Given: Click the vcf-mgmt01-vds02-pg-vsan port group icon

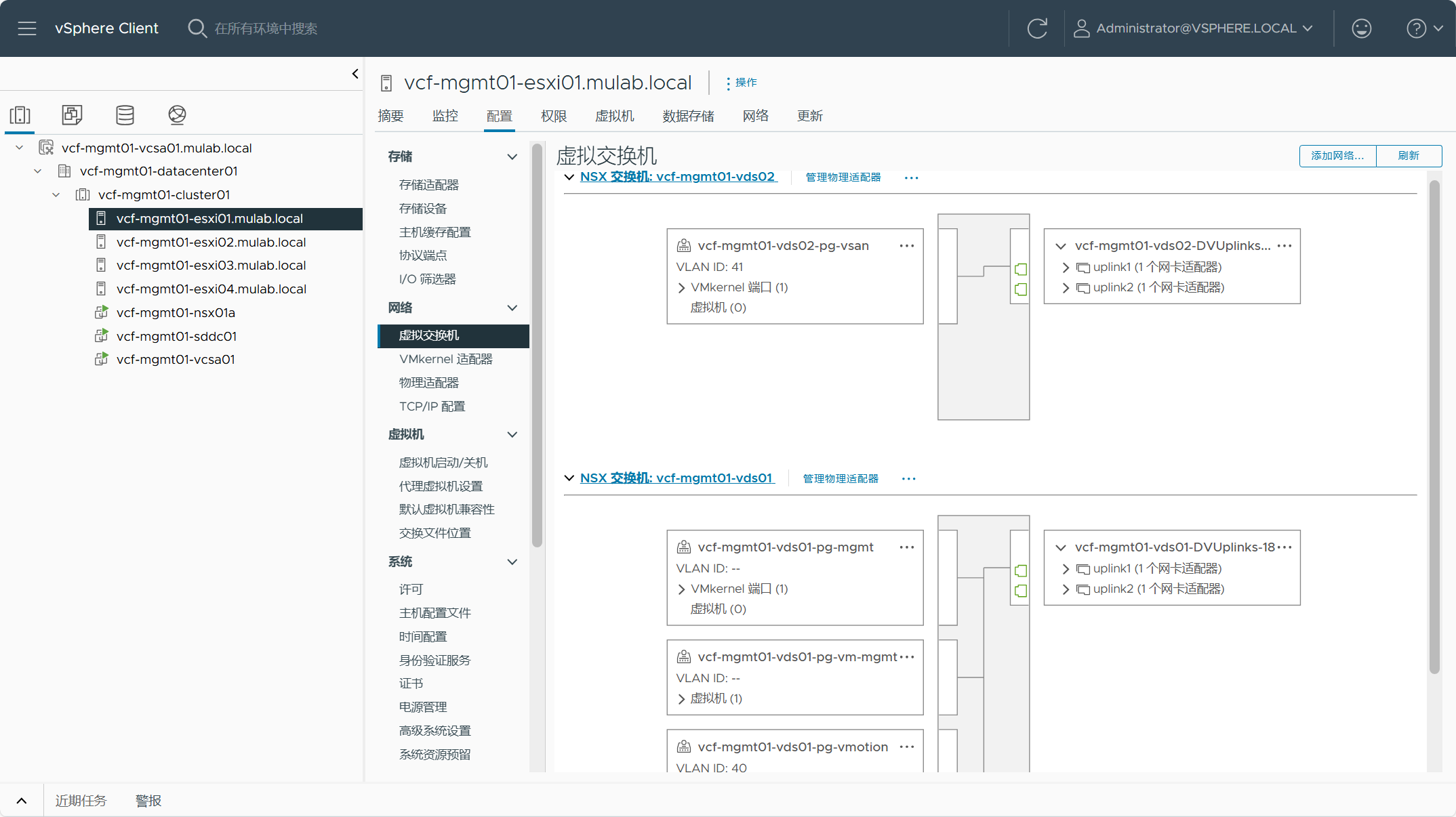Looking at the screenshot, I should tap(684, 245).
